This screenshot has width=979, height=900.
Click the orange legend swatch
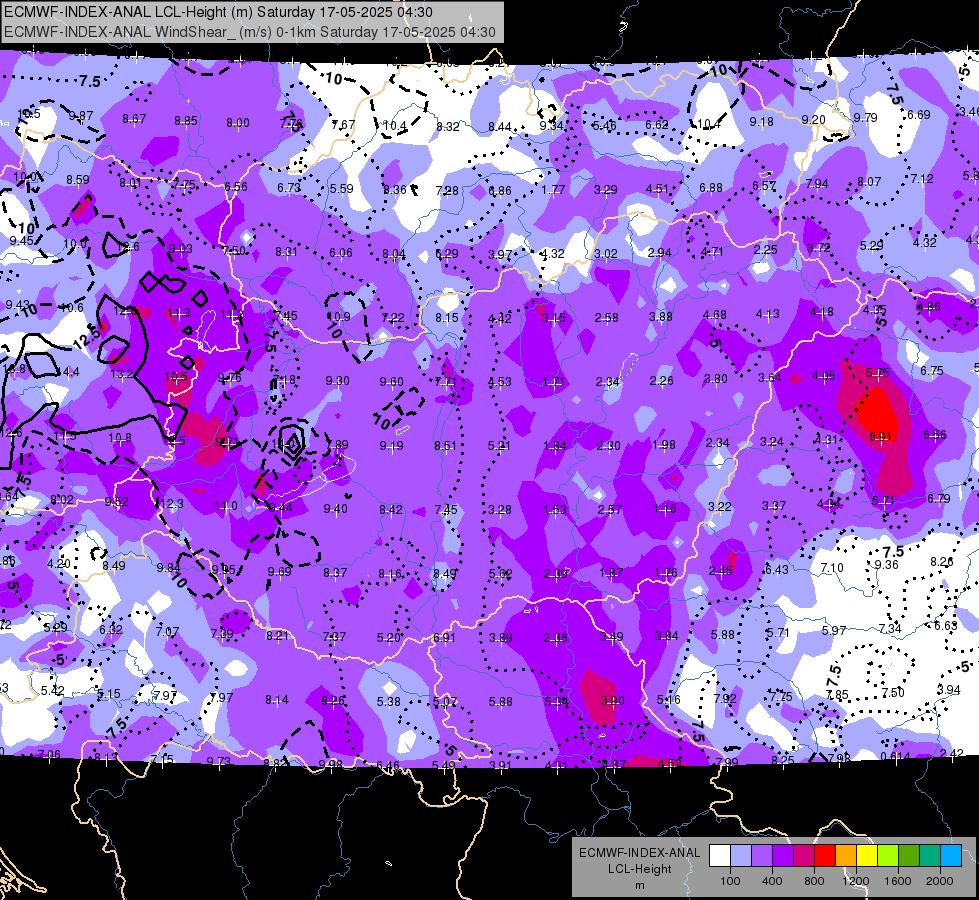846,856
